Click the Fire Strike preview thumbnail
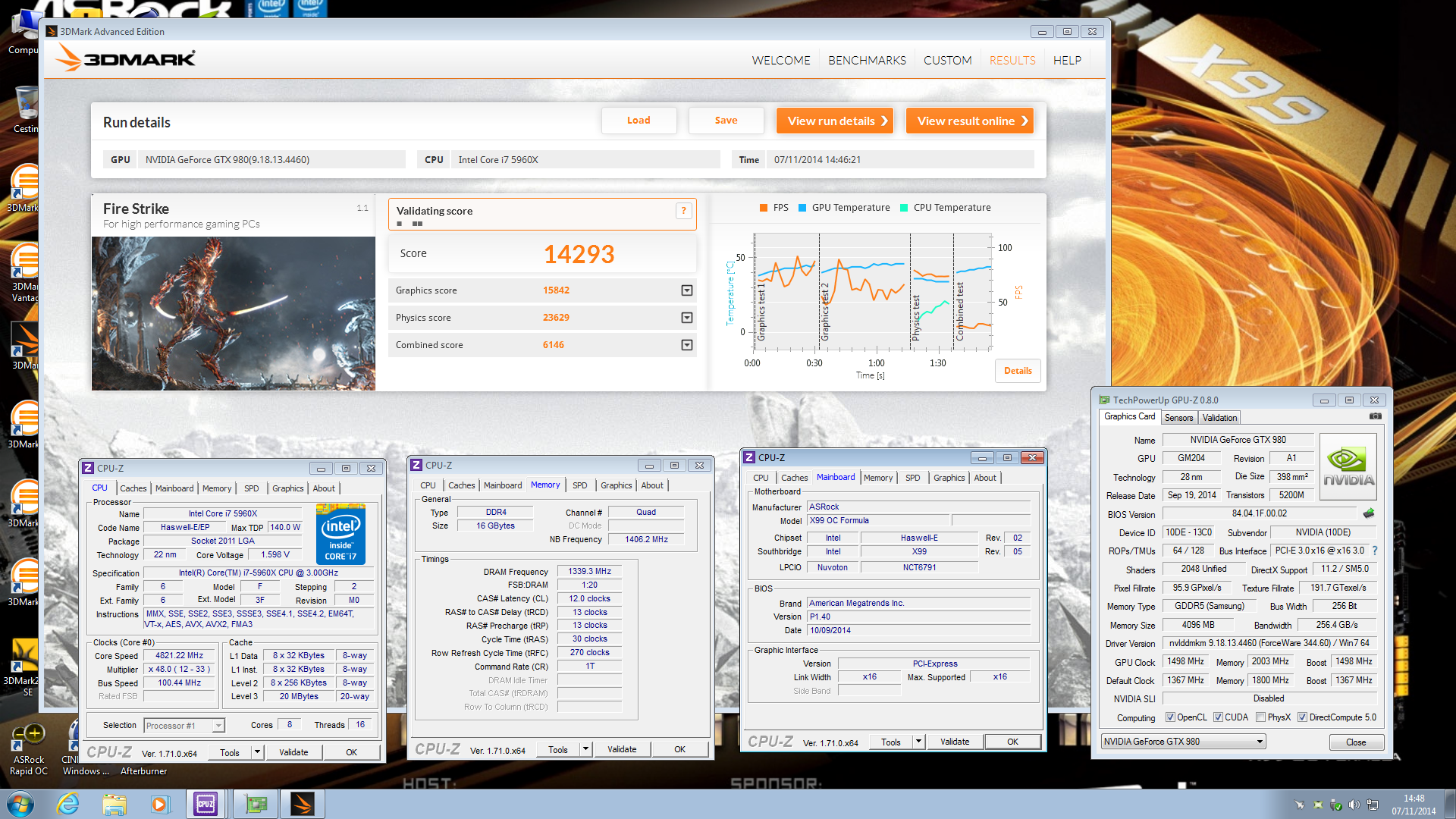This screenshot has height=819, width=1456. (x=234, y=313)
